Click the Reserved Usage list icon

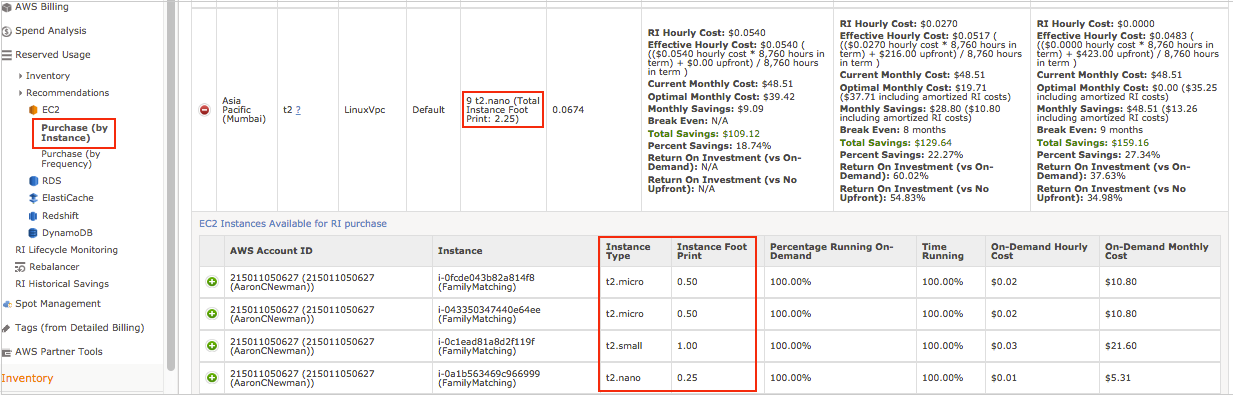[7, 55]
